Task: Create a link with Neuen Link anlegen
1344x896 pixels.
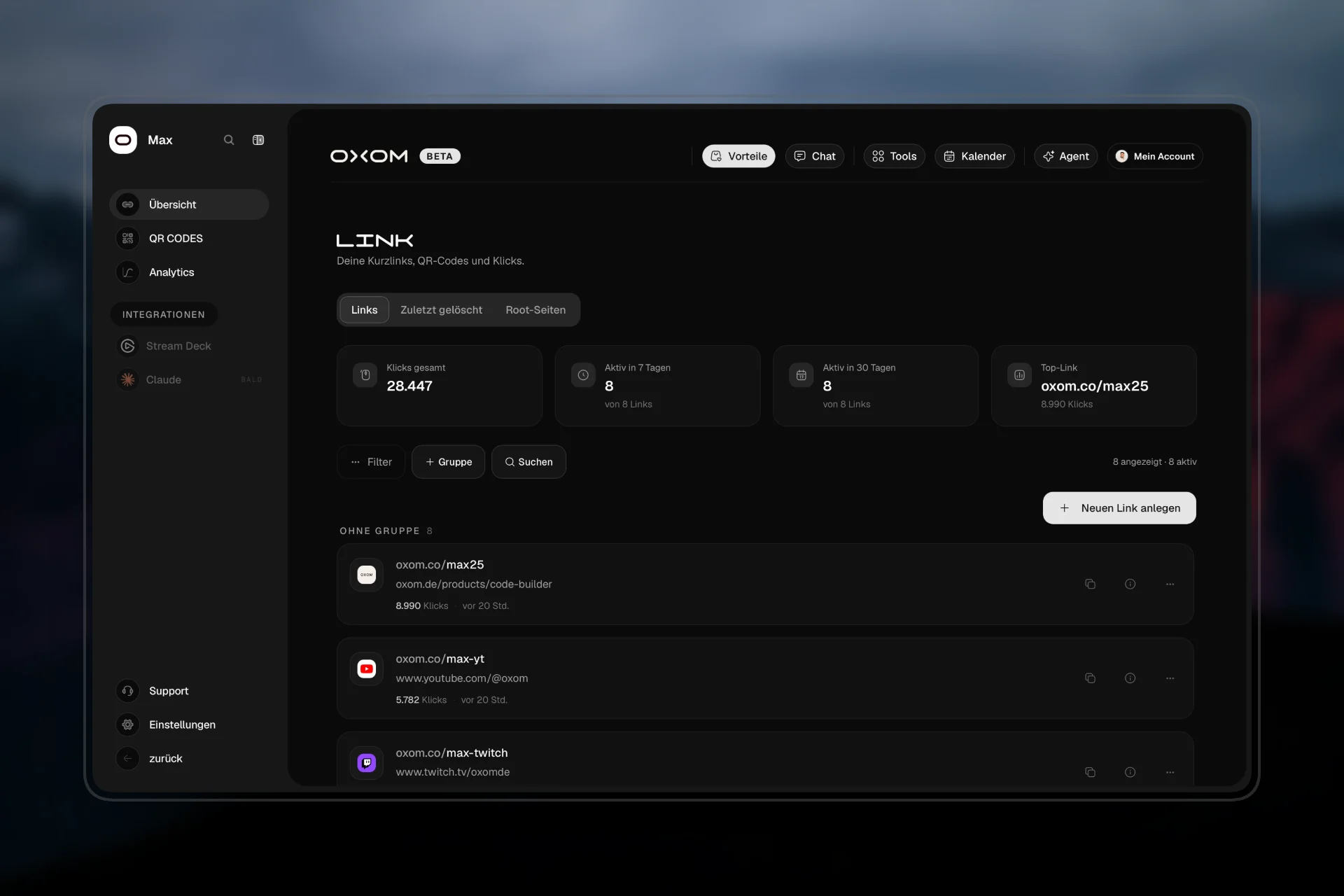Action: pyautogui.click(x=1119, y=508)
